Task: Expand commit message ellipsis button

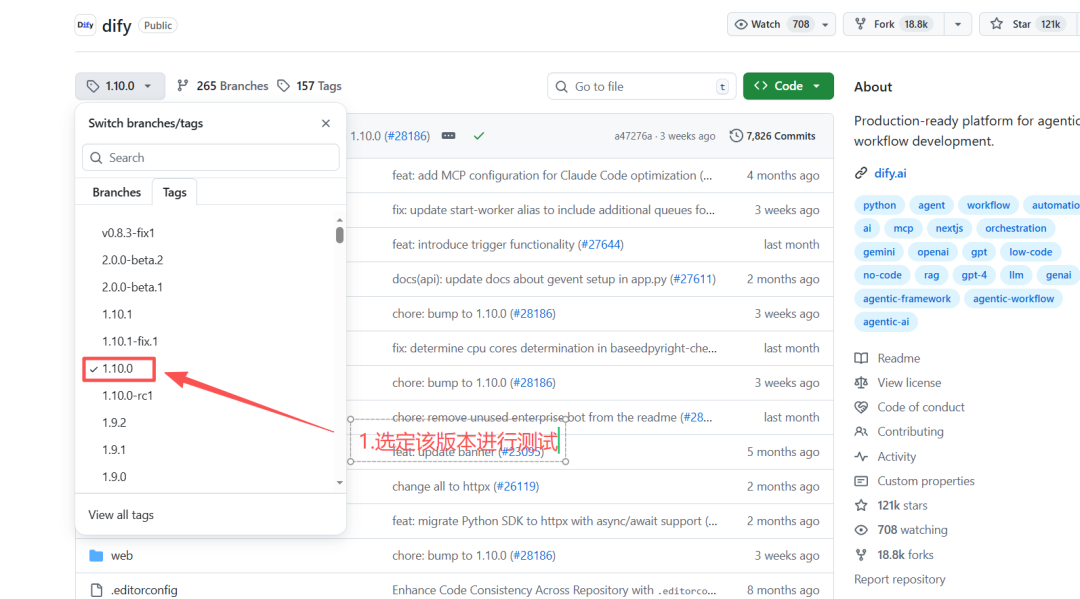Action: point(448,136)
